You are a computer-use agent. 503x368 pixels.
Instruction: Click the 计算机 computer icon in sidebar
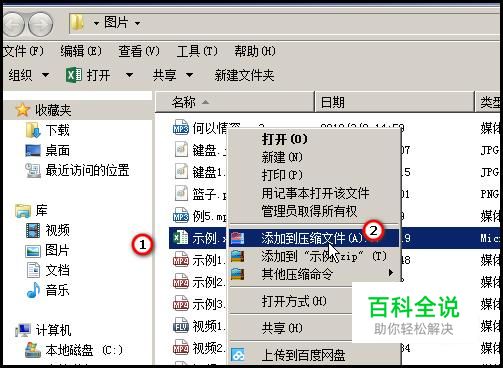23,330
